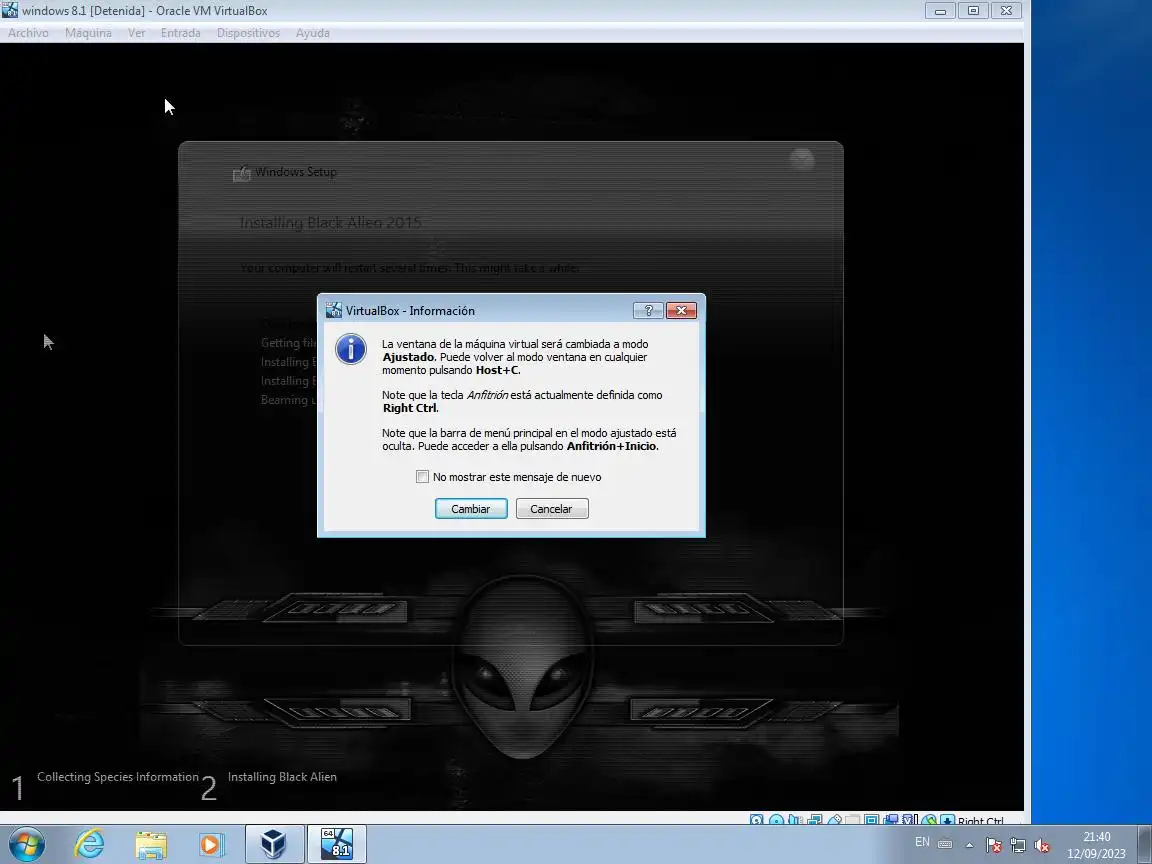Click the VirtualBox window title bar icon

tap(10, 10)
